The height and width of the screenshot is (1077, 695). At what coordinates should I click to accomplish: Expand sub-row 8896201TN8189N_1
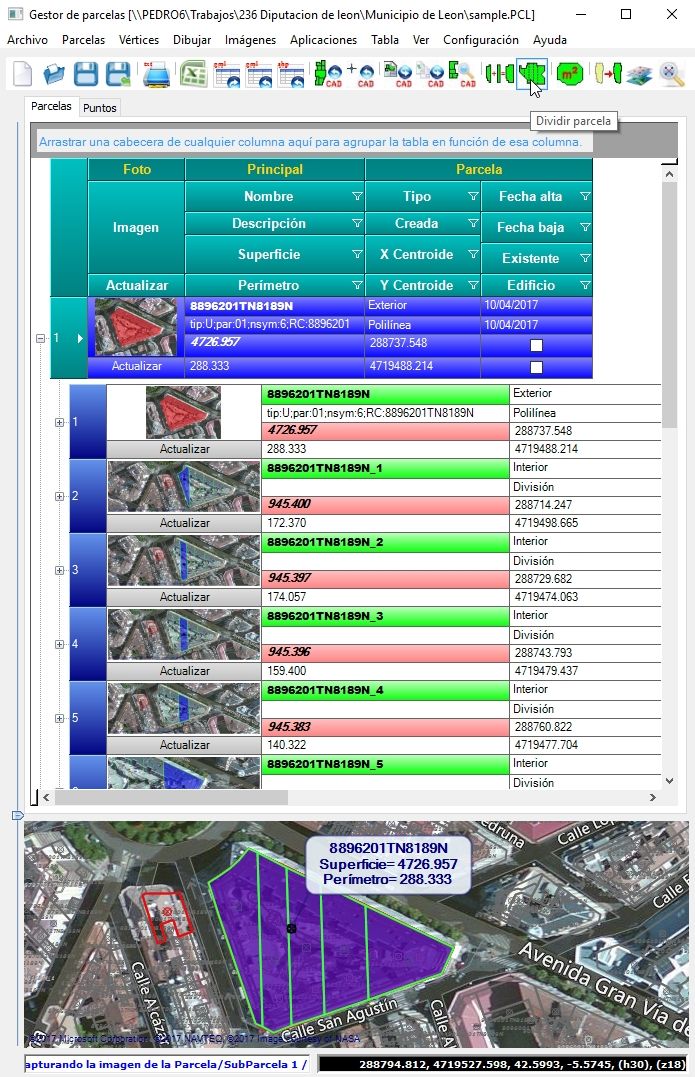[x=60, y=497]
